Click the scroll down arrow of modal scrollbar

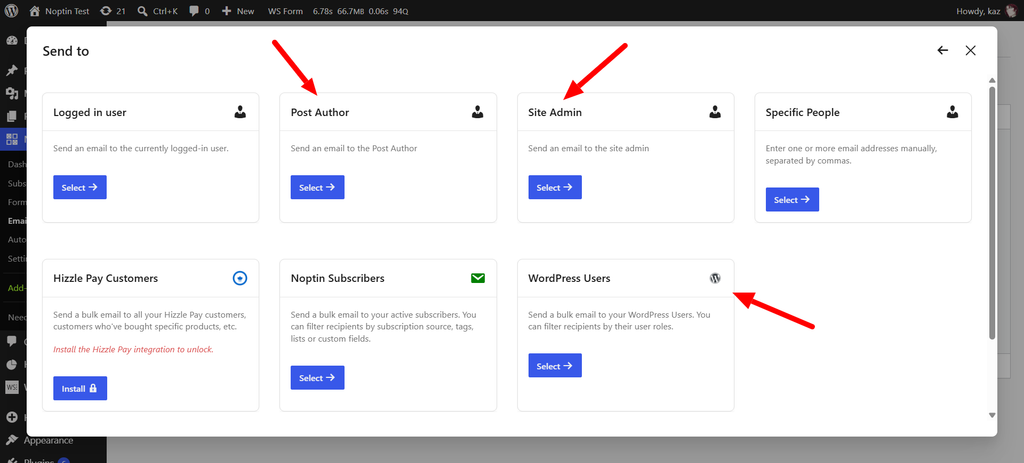point(992,415)
